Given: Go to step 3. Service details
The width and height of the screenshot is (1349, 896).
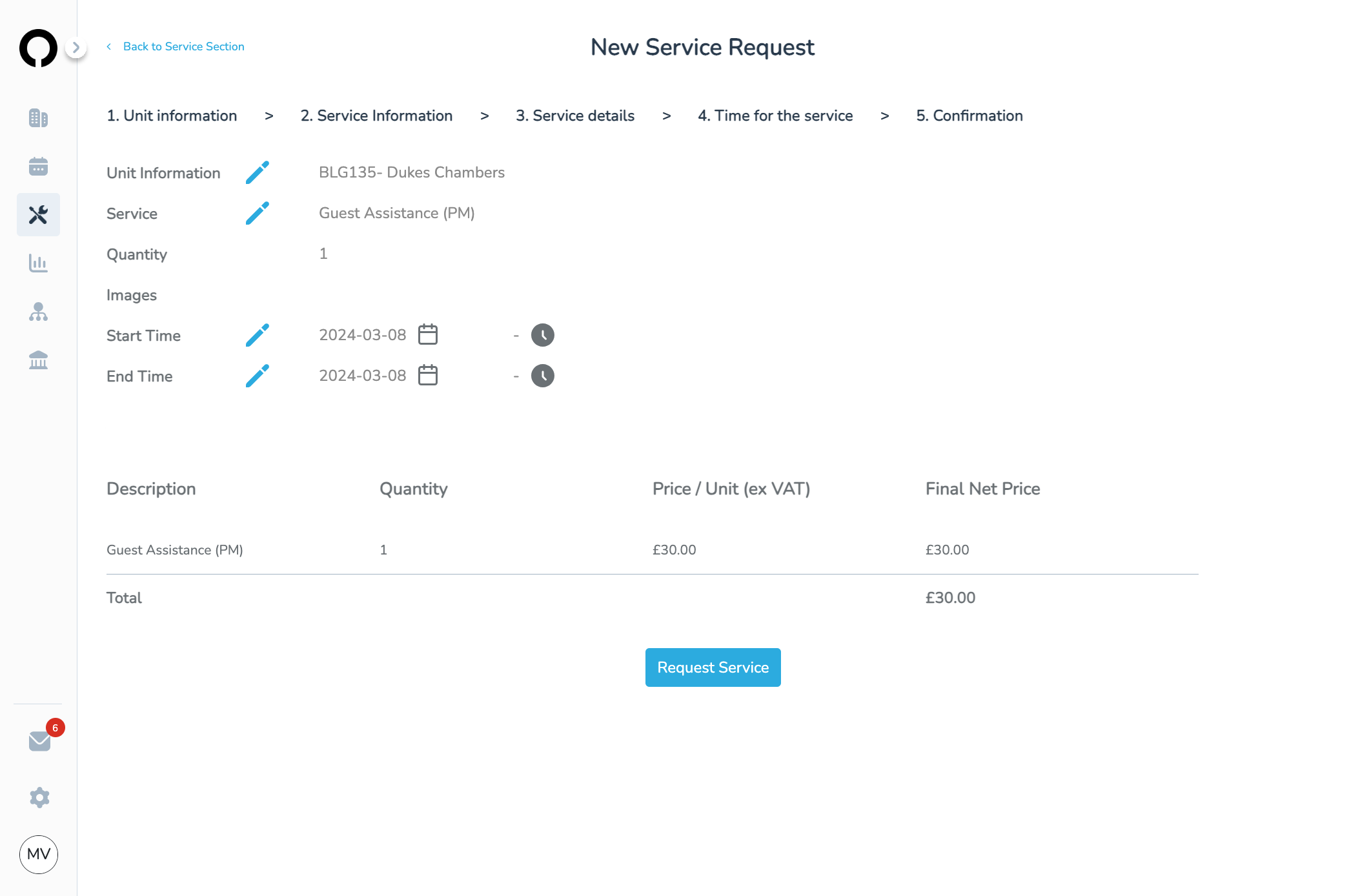Looking at the screenshot, I should coord(575,116).
